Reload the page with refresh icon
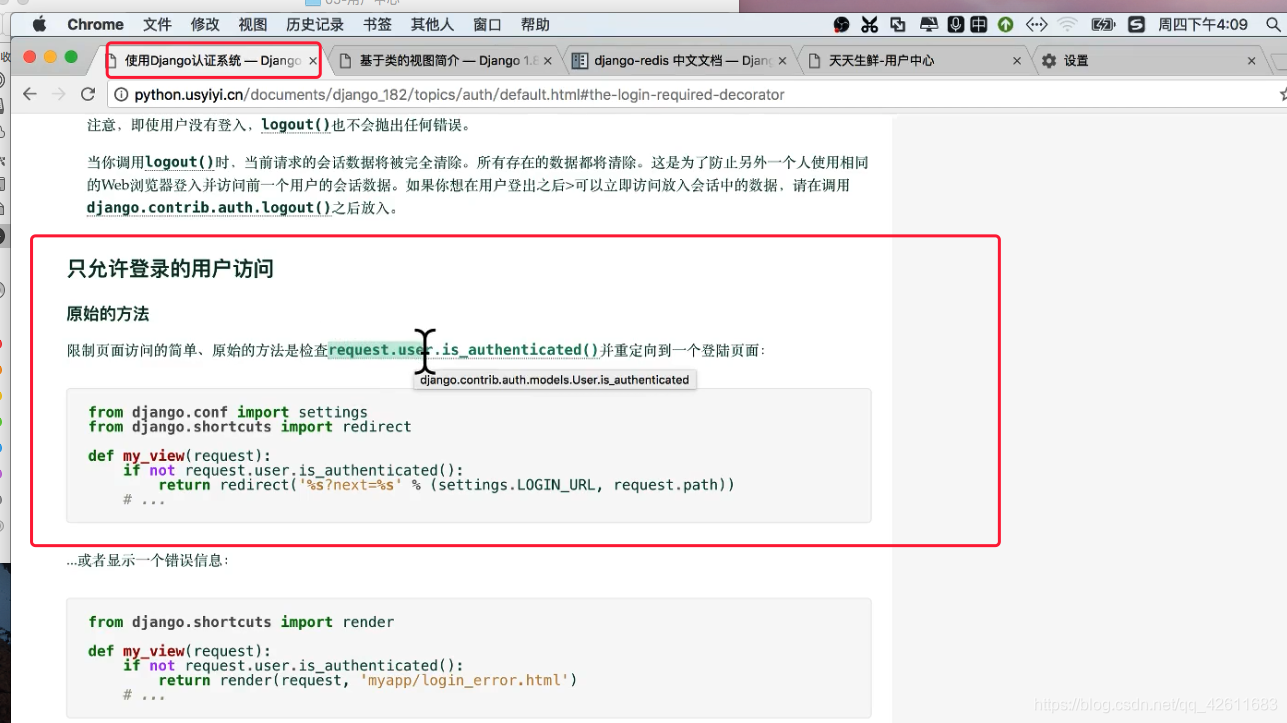The height and width of the screenshot is (723, 1287). point(88,94)
